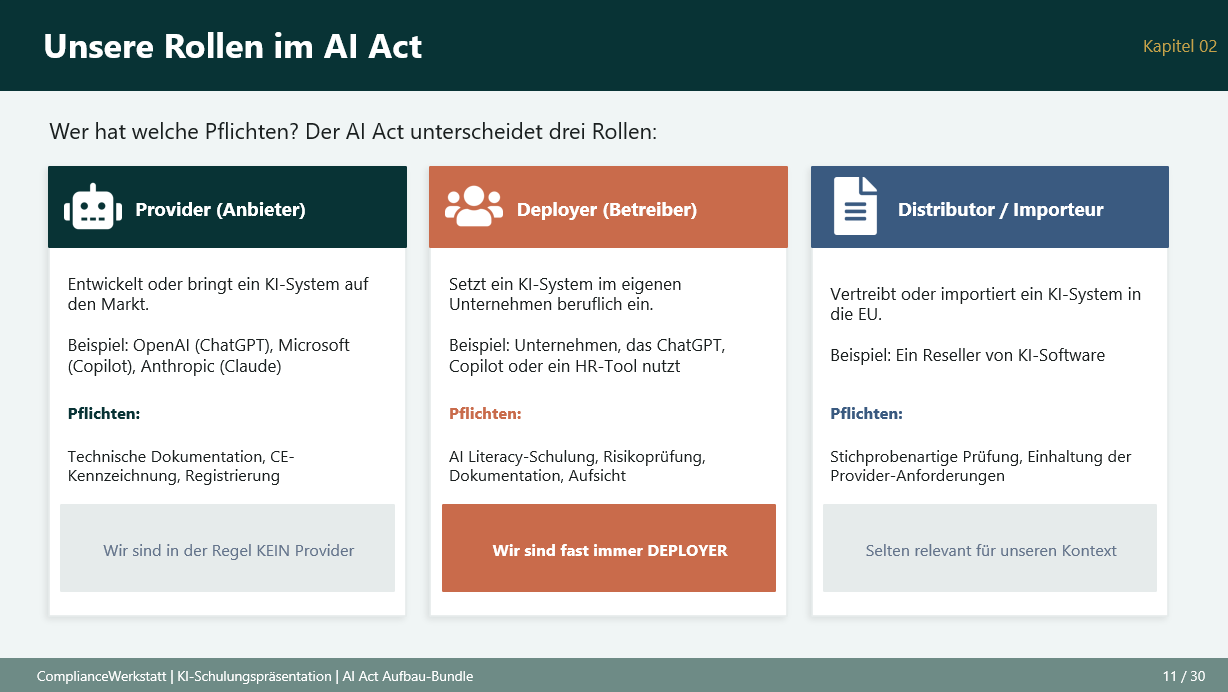
Task: Click the robot icon in the Provider card
Action: click(93, 208)
